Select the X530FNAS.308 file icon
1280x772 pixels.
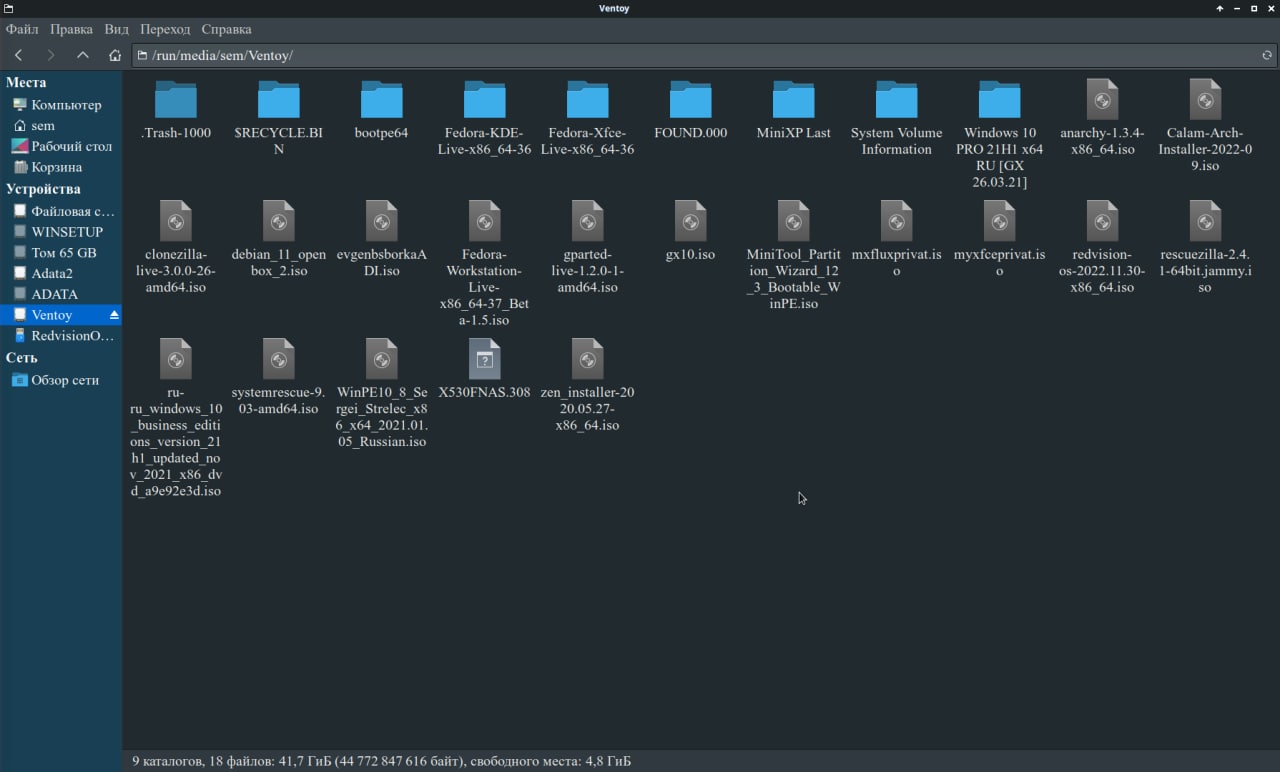[485, 359]
